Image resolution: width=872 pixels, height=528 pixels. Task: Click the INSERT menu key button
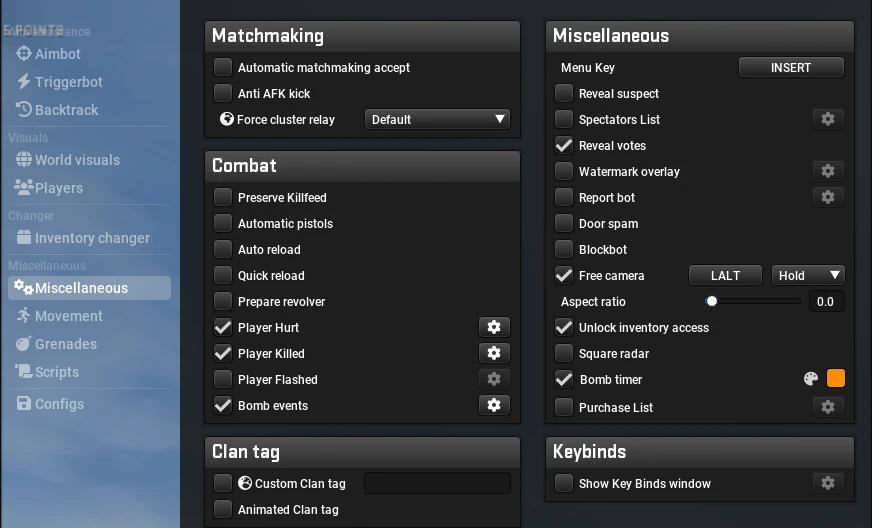(x=791, y=67)
